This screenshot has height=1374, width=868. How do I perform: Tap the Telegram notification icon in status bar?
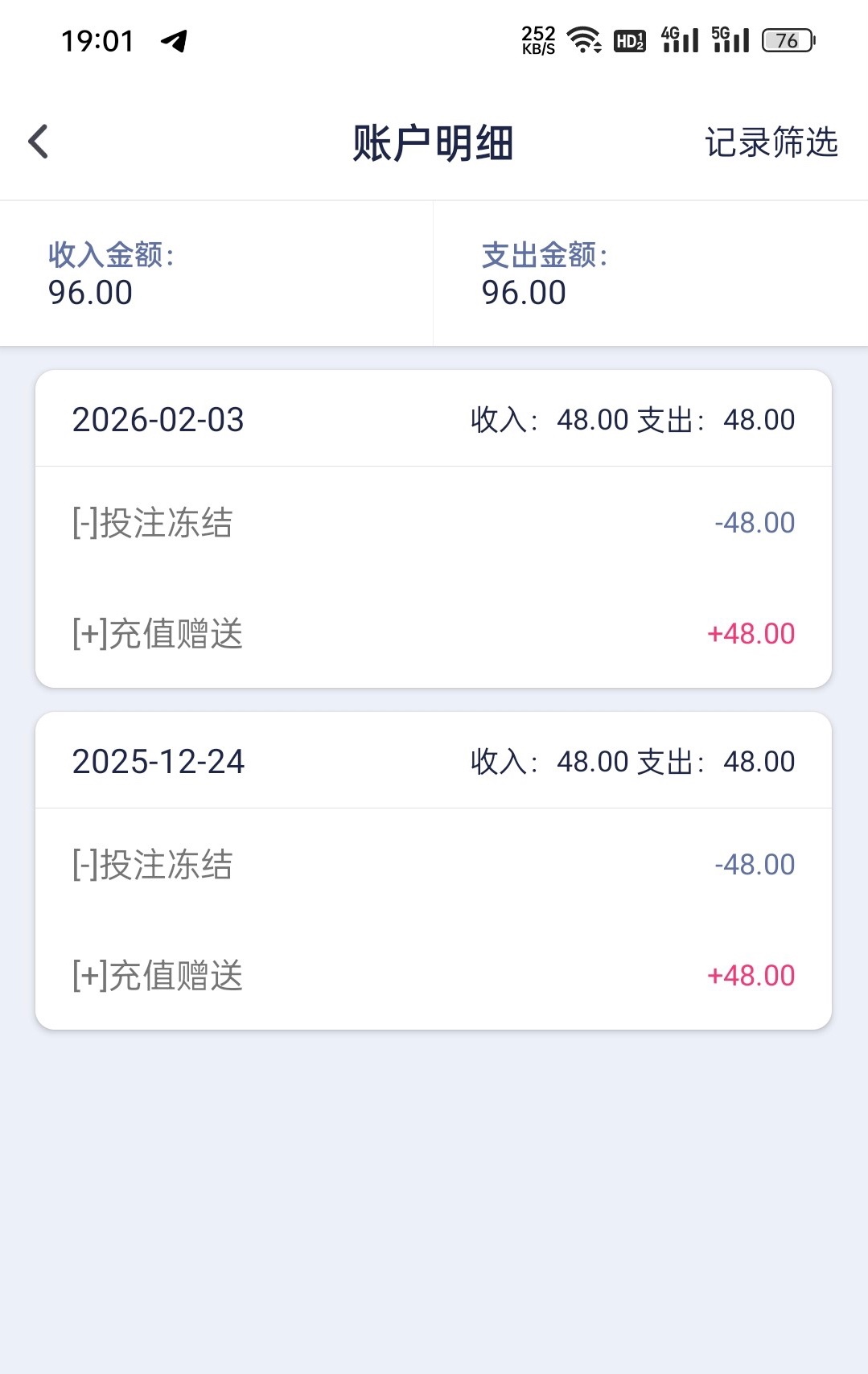coord(175,40)
